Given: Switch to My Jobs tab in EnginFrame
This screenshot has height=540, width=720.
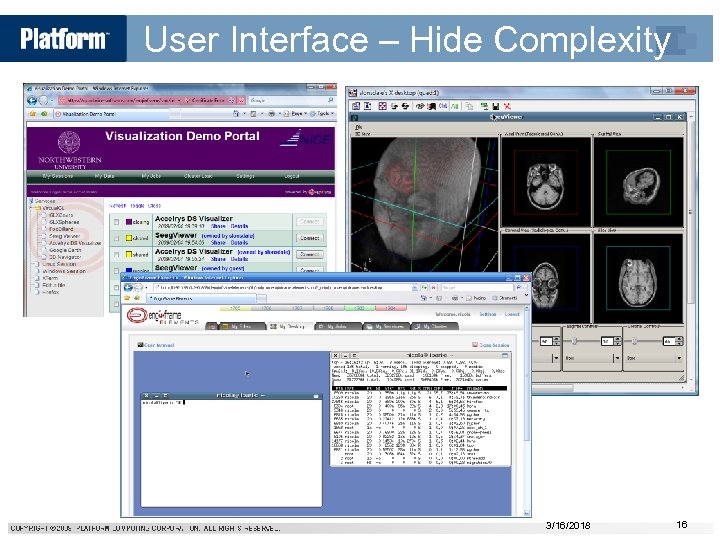Looking at the screenshot, I should [x=337, y=326].
